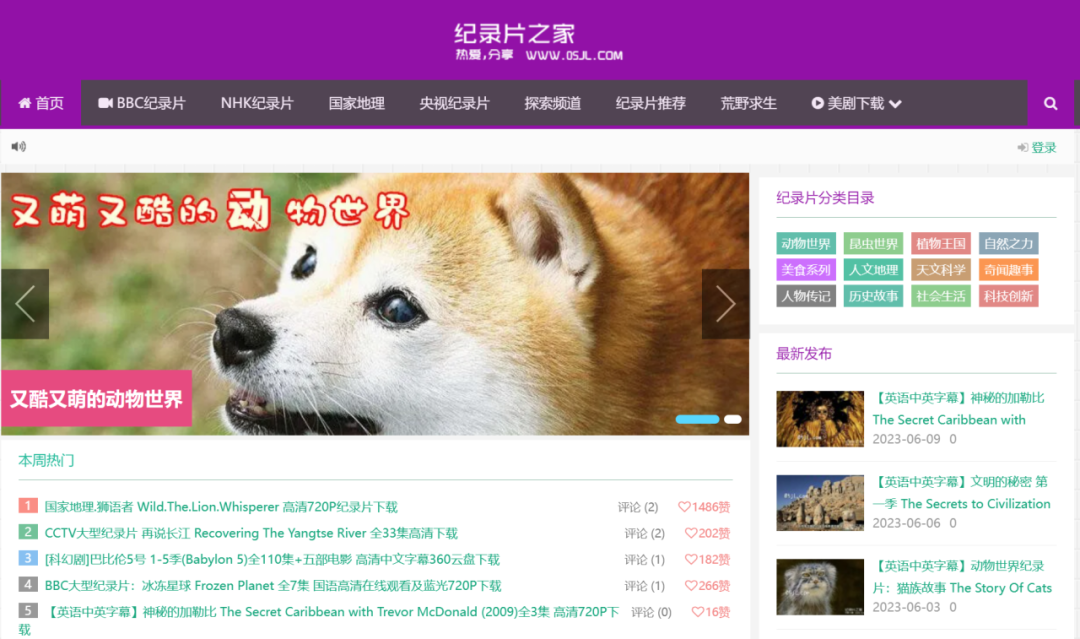Open the Story Of Cats thumbnail
Viewport: 1080px width, 639px height.
click(820, 587)
